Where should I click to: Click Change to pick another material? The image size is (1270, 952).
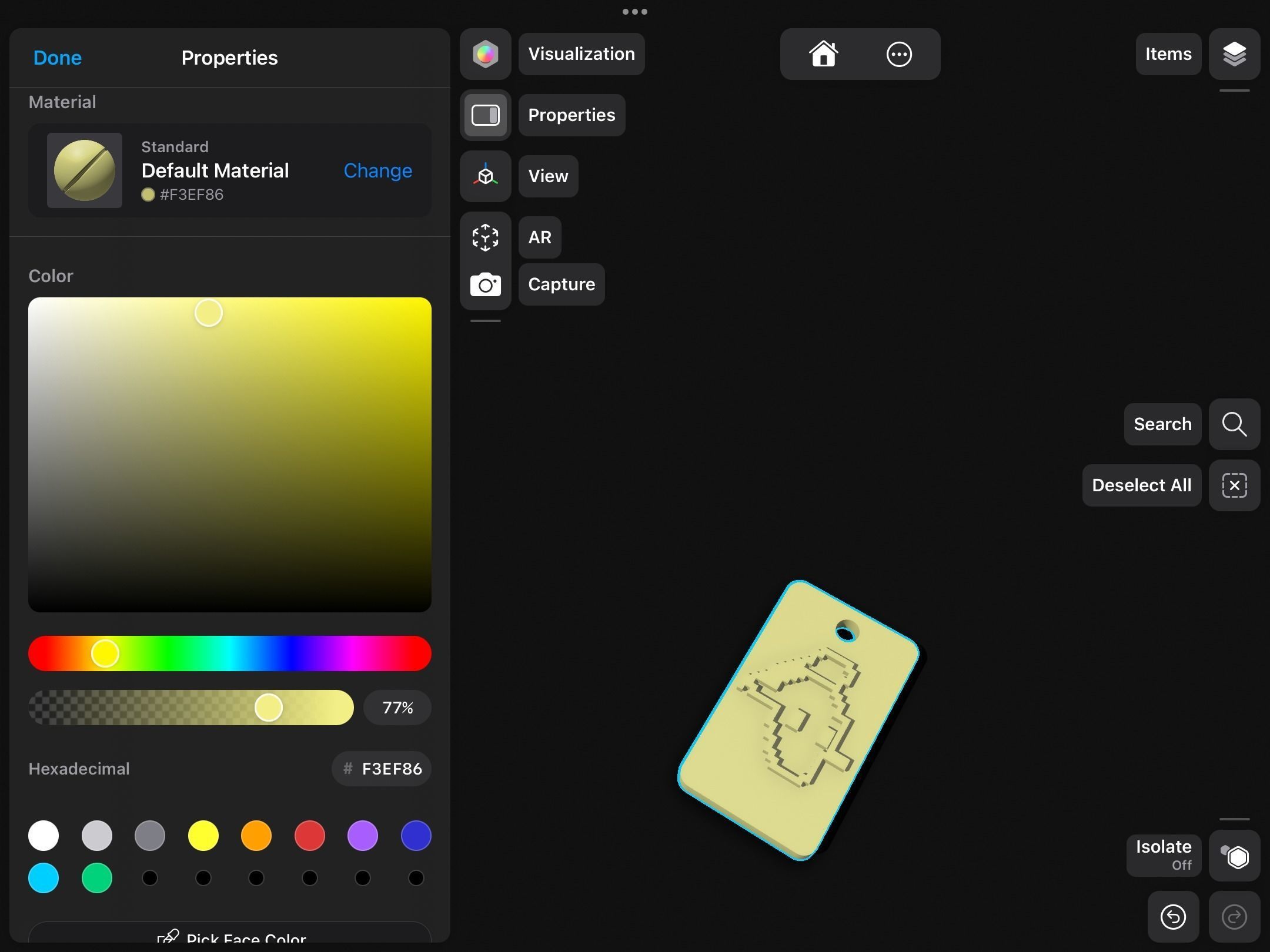click(x=377, y=170)
